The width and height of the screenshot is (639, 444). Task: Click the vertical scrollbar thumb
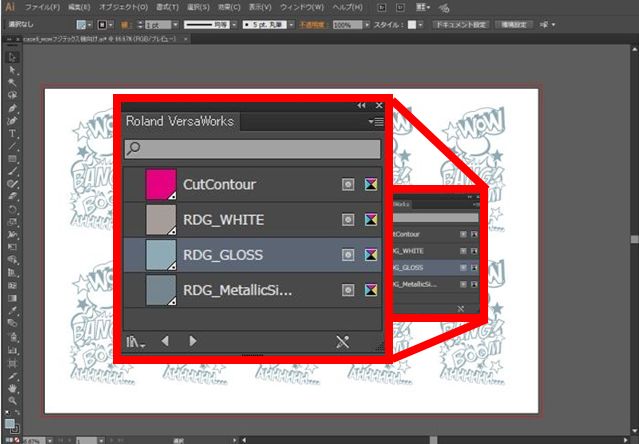coord(635,239)
